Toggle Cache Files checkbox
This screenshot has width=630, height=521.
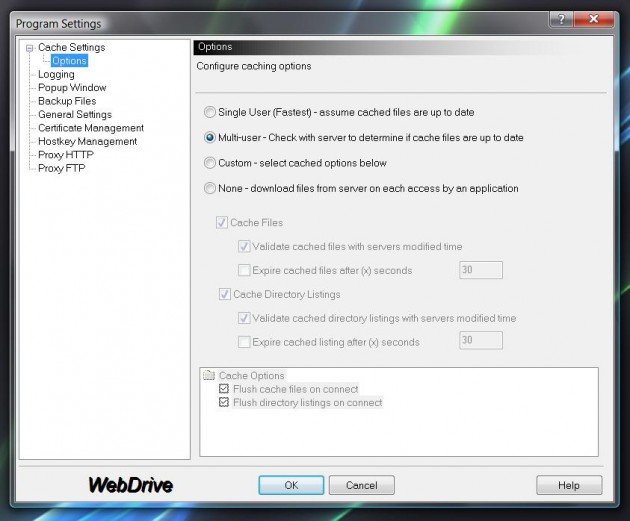[222, 223]
